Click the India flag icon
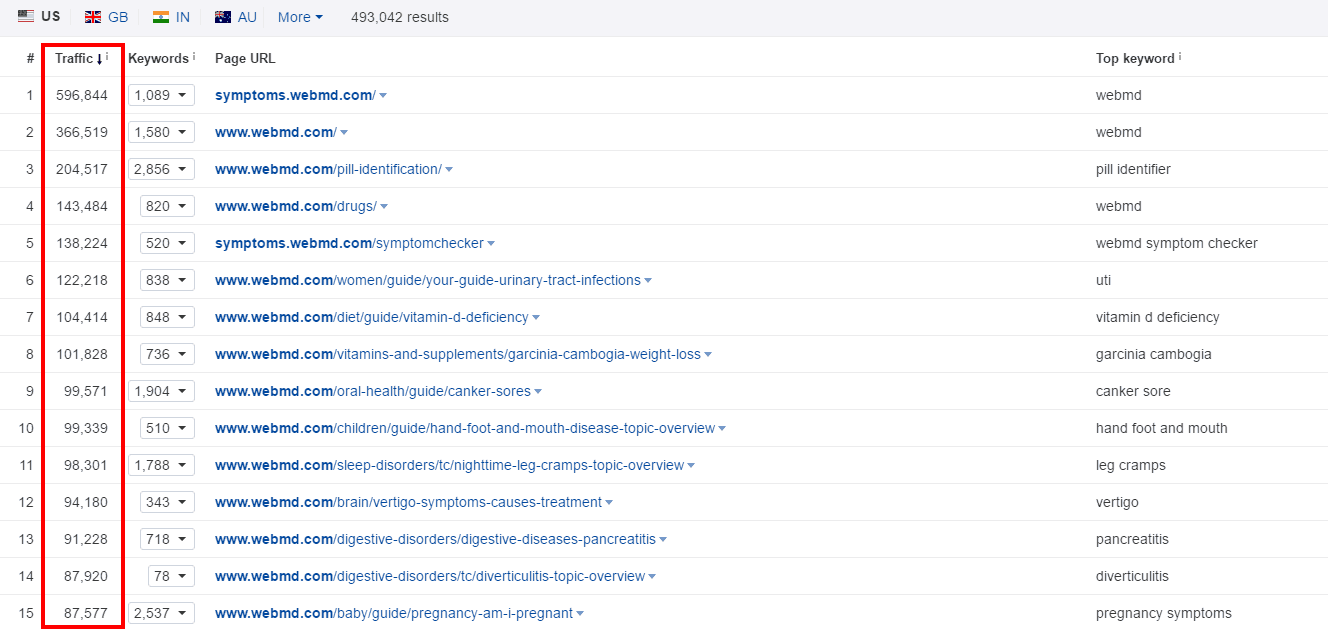The height and width of the screenshot is (630, 1328). [x=160, y=17]
